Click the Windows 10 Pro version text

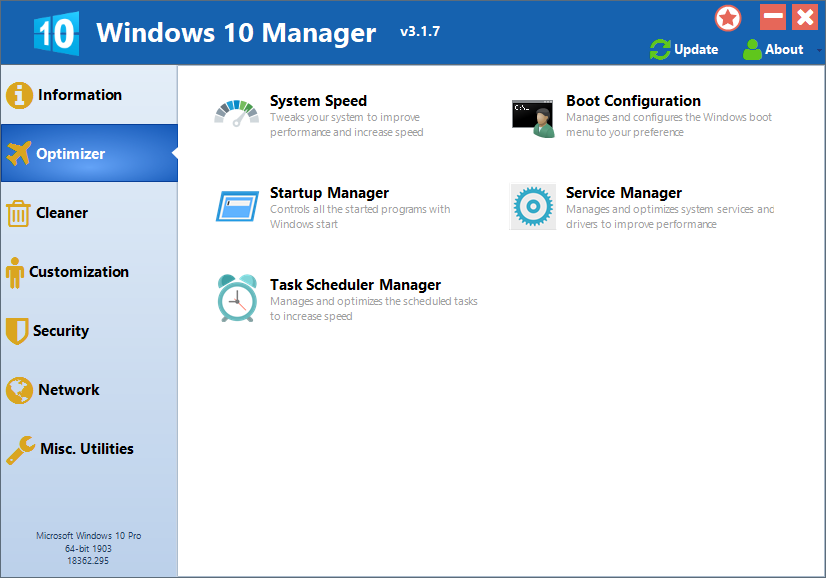click(x=88, y=535)
